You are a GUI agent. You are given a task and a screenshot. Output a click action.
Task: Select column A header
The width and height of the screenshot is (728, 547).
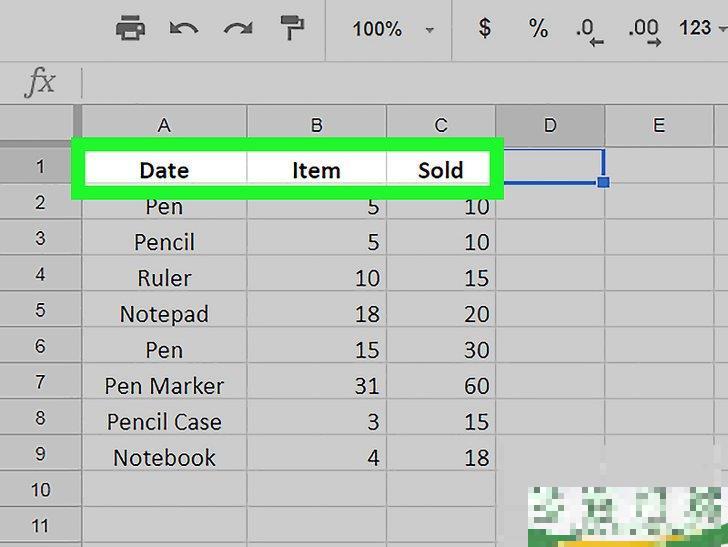coord(164,125)
